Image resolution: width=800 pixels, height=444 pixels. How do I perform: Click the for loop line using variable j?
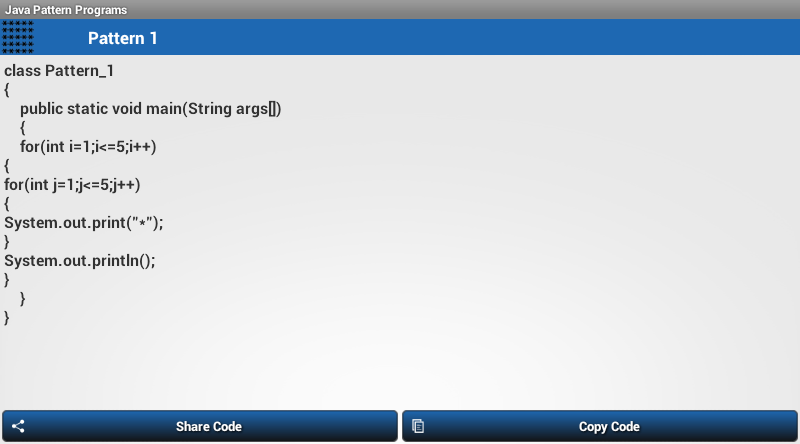[x=72, y=185]
